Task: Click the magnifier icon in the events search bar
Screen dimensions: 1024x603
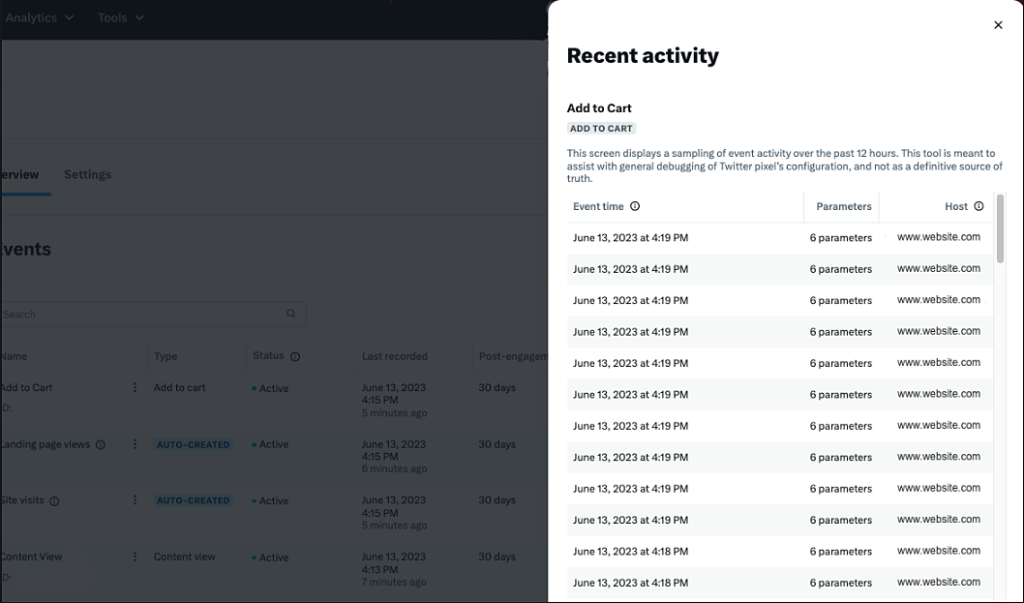Action: (291, 313)
